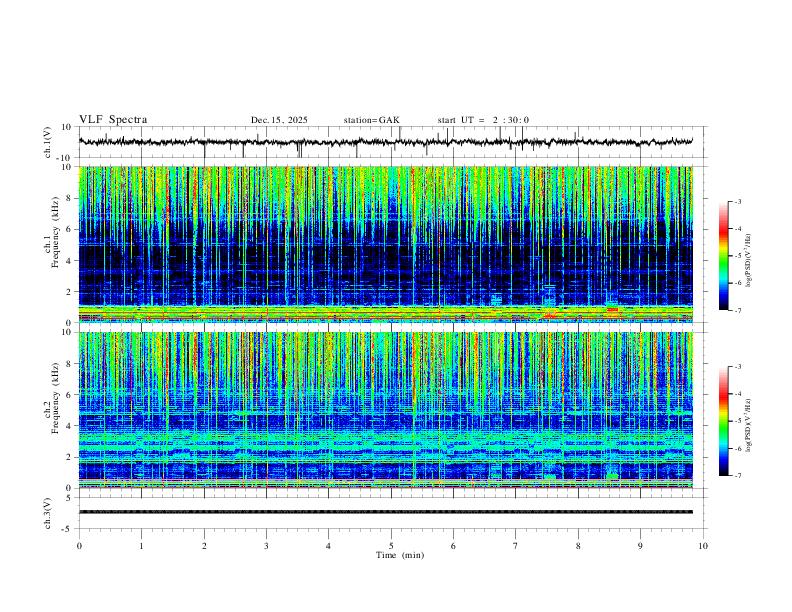
Task: Click the 'start UT = 2:30:0' text
Action: tap(483, 120)
